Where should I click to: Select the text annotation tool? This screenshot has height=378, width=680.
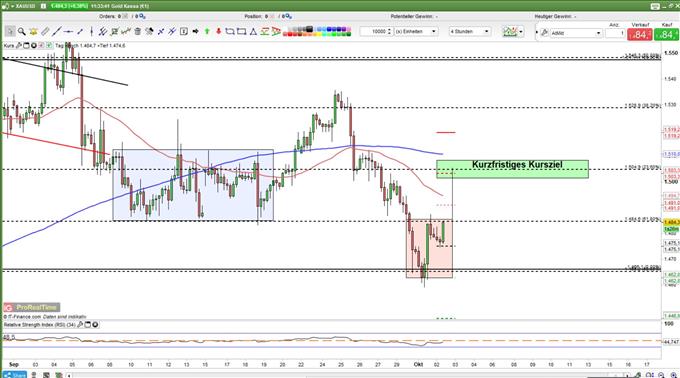pyautogui.click(x=184, y=31)
